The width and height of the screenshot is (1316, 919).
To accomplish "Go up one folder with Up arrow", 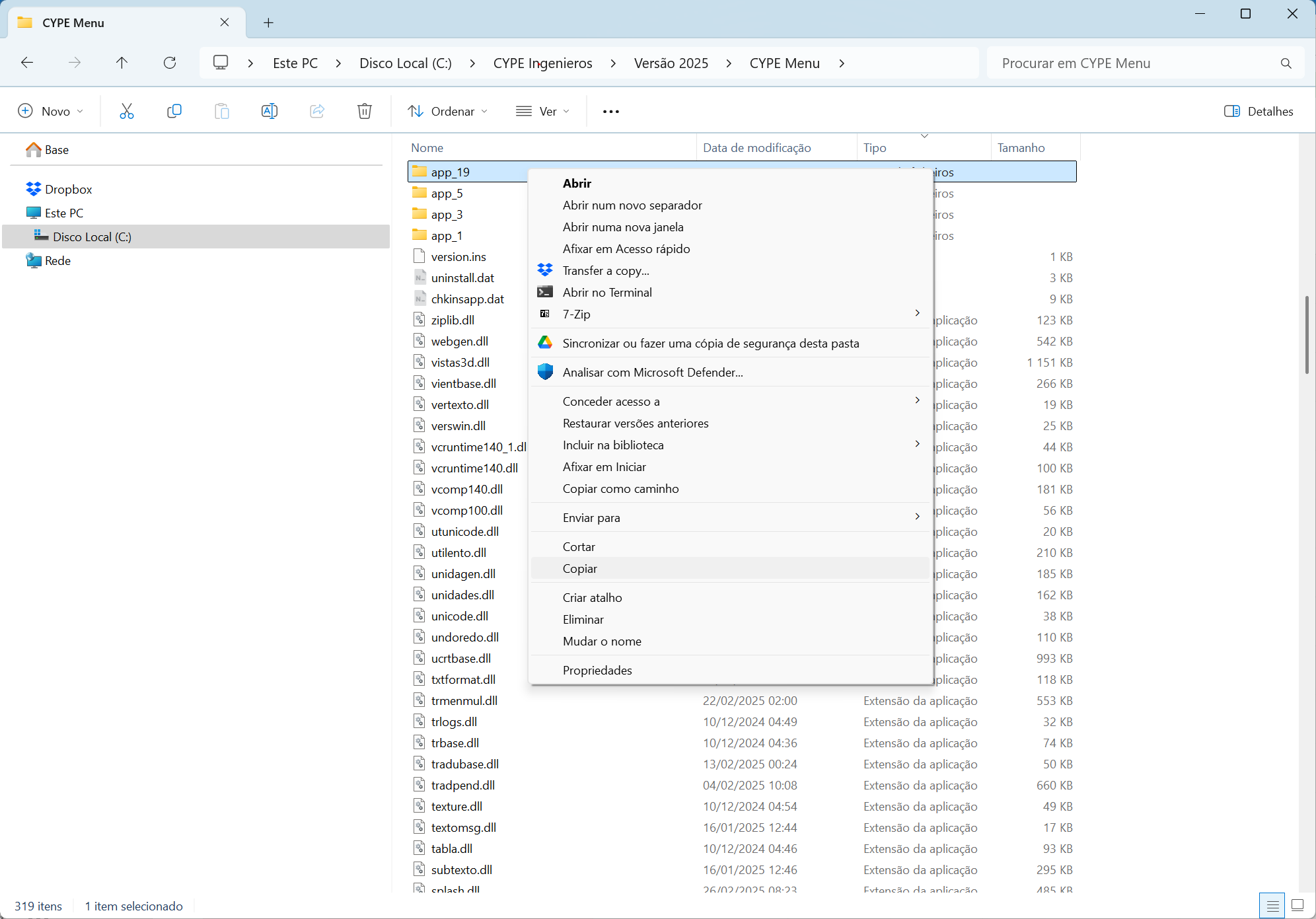I will click(x=122, y=63).
